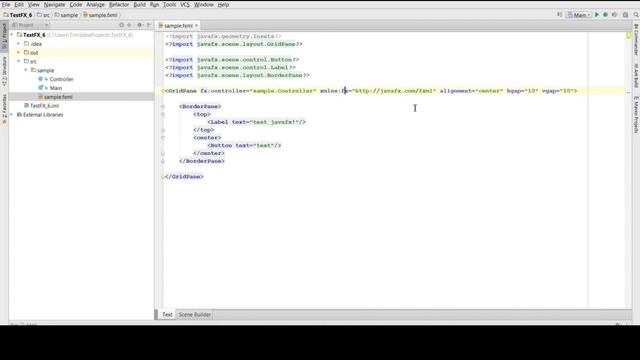640x360 pixels.
Task: Click the yellow inspection indicator at editor top-right
Action: pyautogui.click(x=629, y=36)
